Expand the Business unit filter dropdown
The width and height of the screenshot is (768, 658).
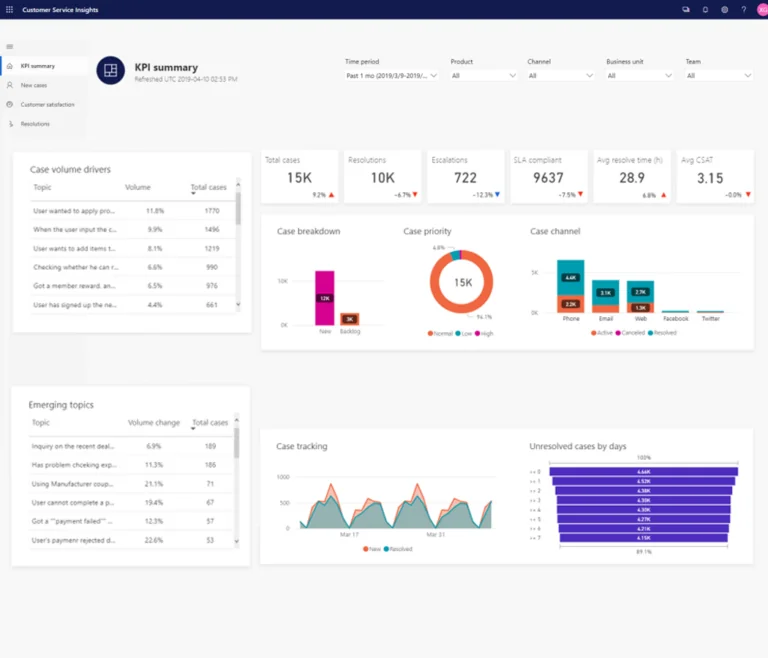640,75
